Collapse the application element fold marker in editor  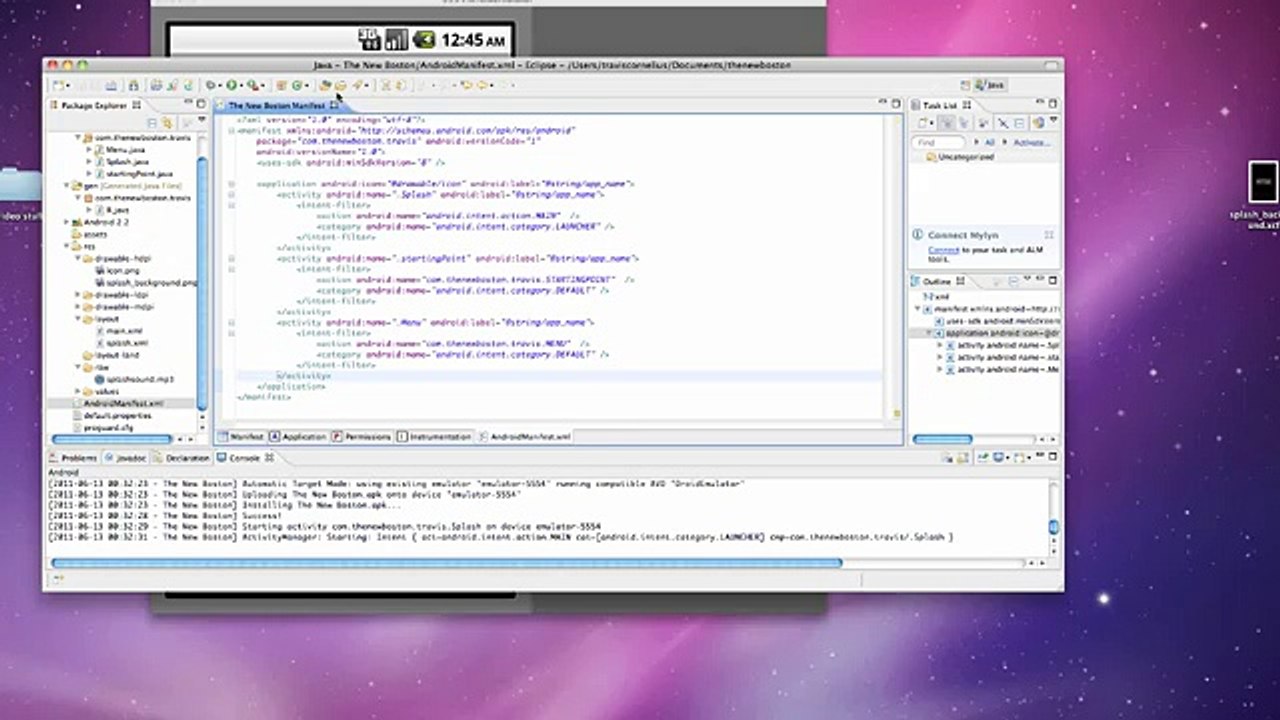[231, 184]
